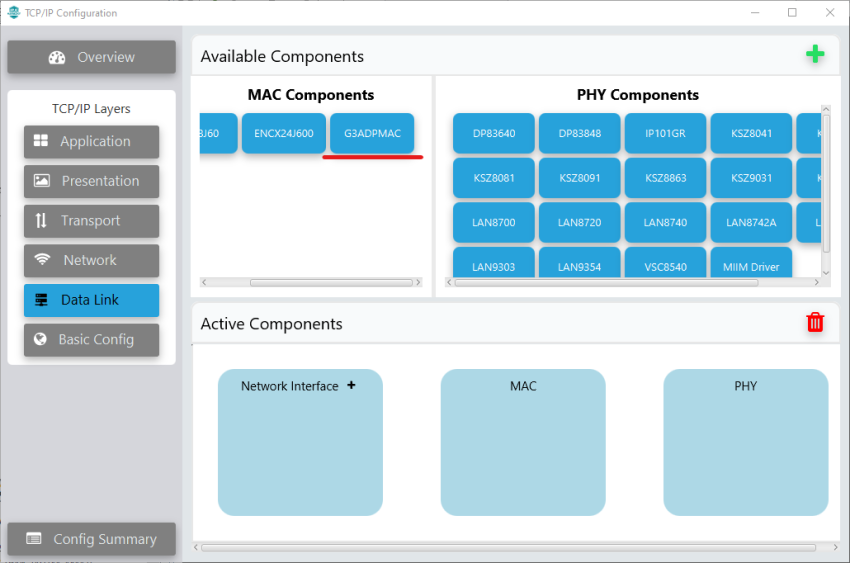The height and width of the screenshot is (563, 850).
Task: Select the G3ADPMAC MAC component
Action: [x=372, y=133]
